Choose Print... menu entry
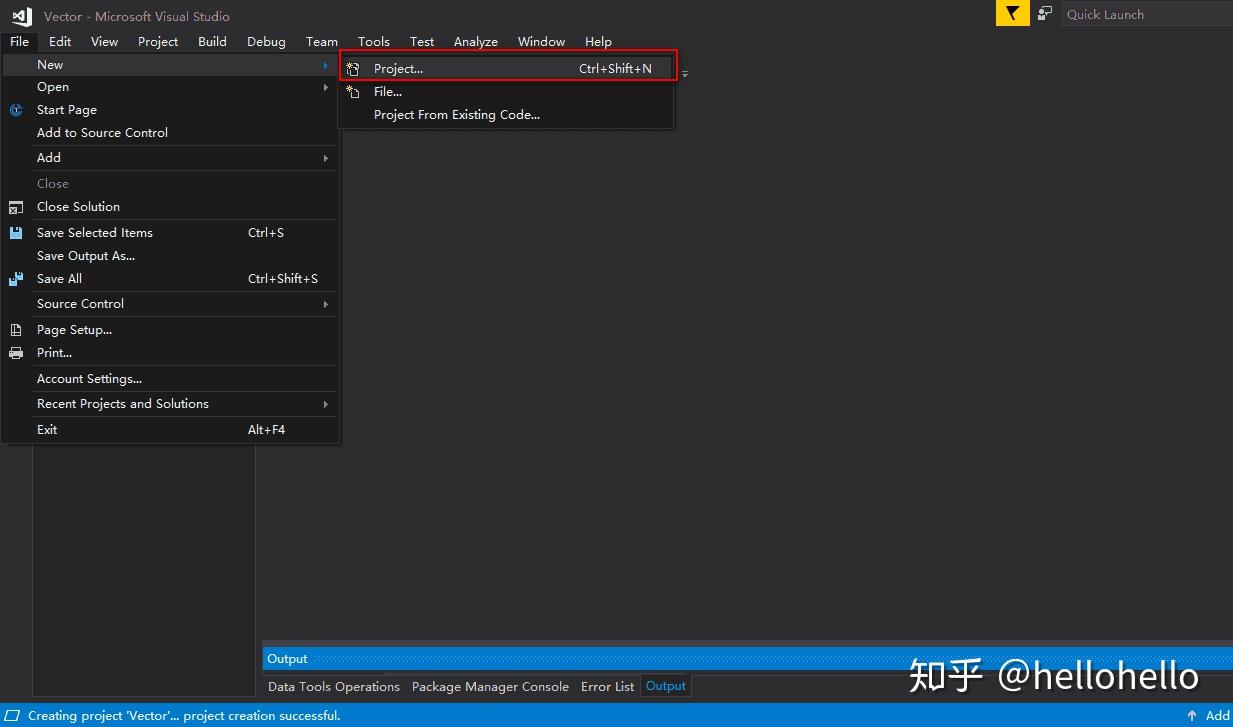Viewport: 1233px width, 727px height. coord(170,353)
